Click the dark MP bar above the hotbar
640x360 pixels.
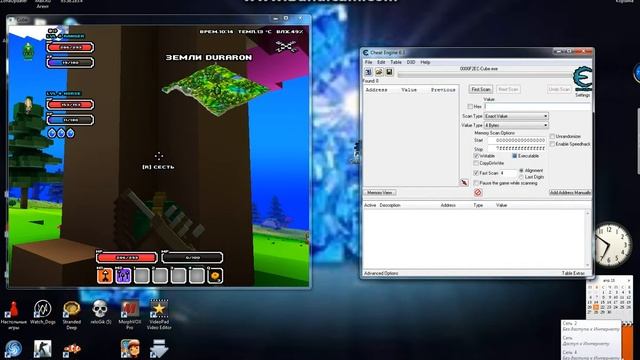click(192, 258)
